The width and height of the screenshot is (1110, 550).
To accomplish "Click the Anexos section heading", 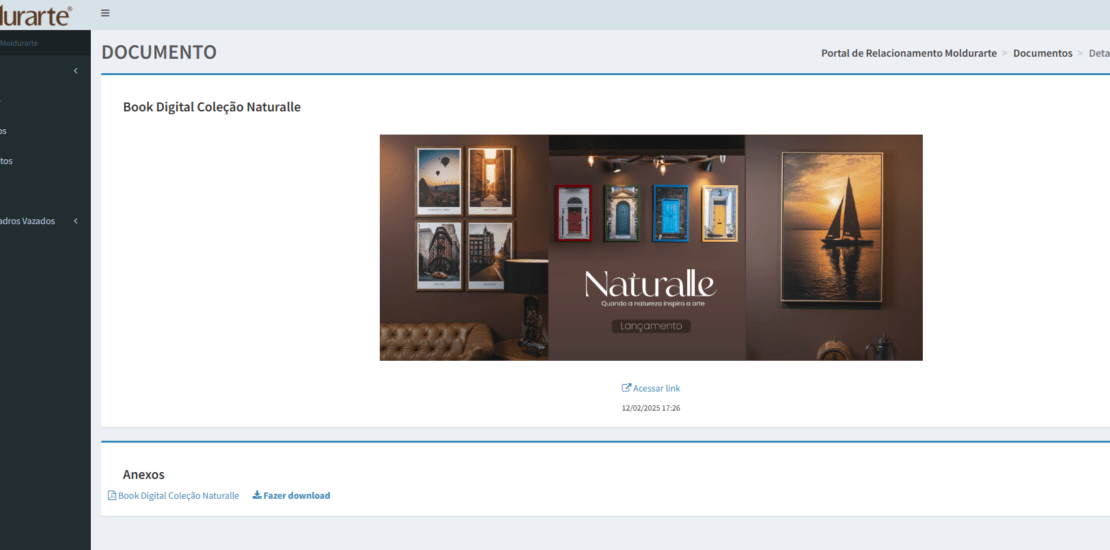I will (x=144, y=474).
